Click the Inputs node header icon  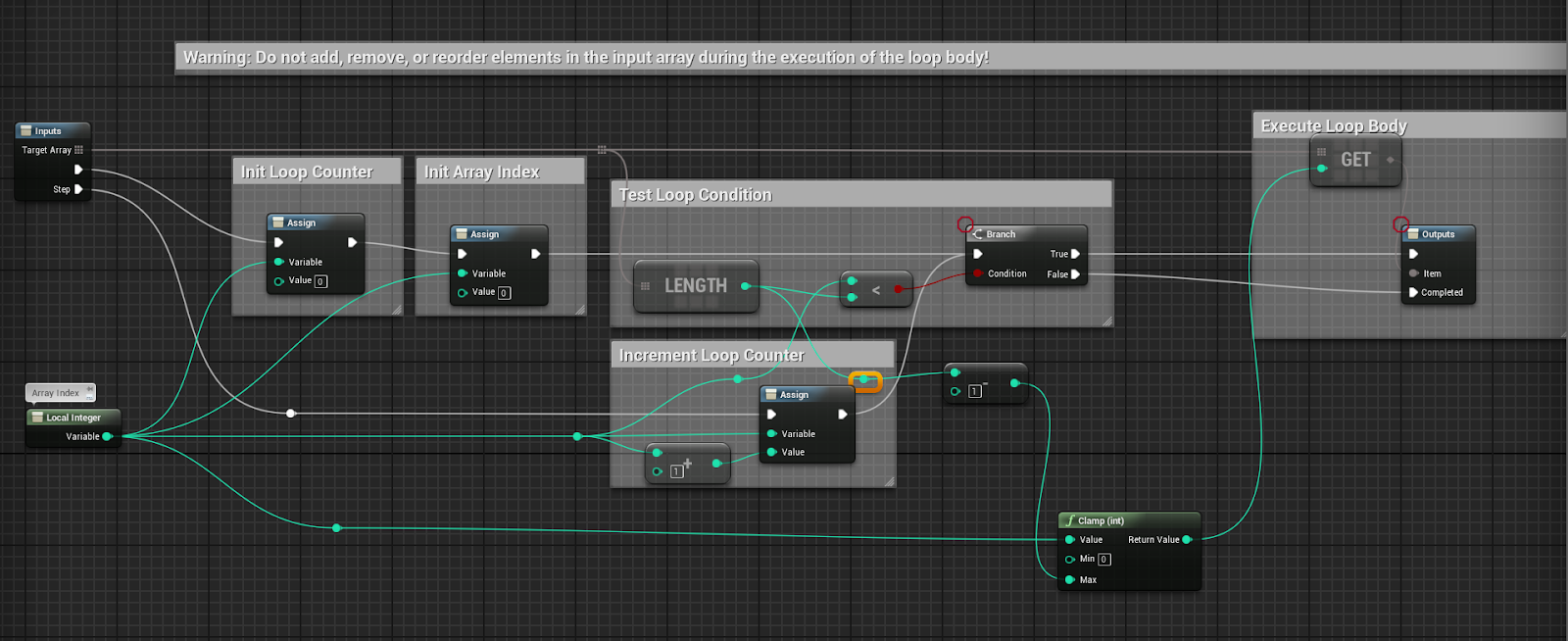click(26, 130)
